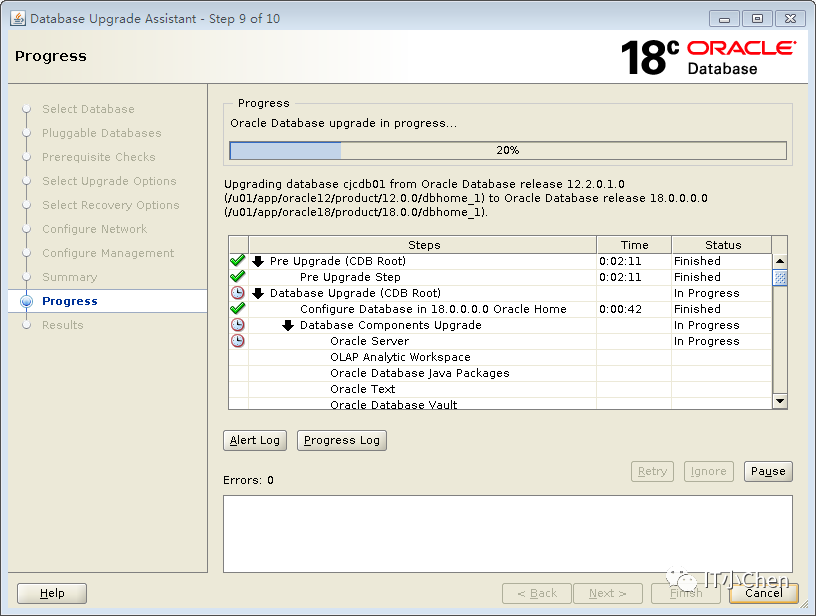816x616 pixels.
Task: Select the Configure Management step
Action: 108,253
